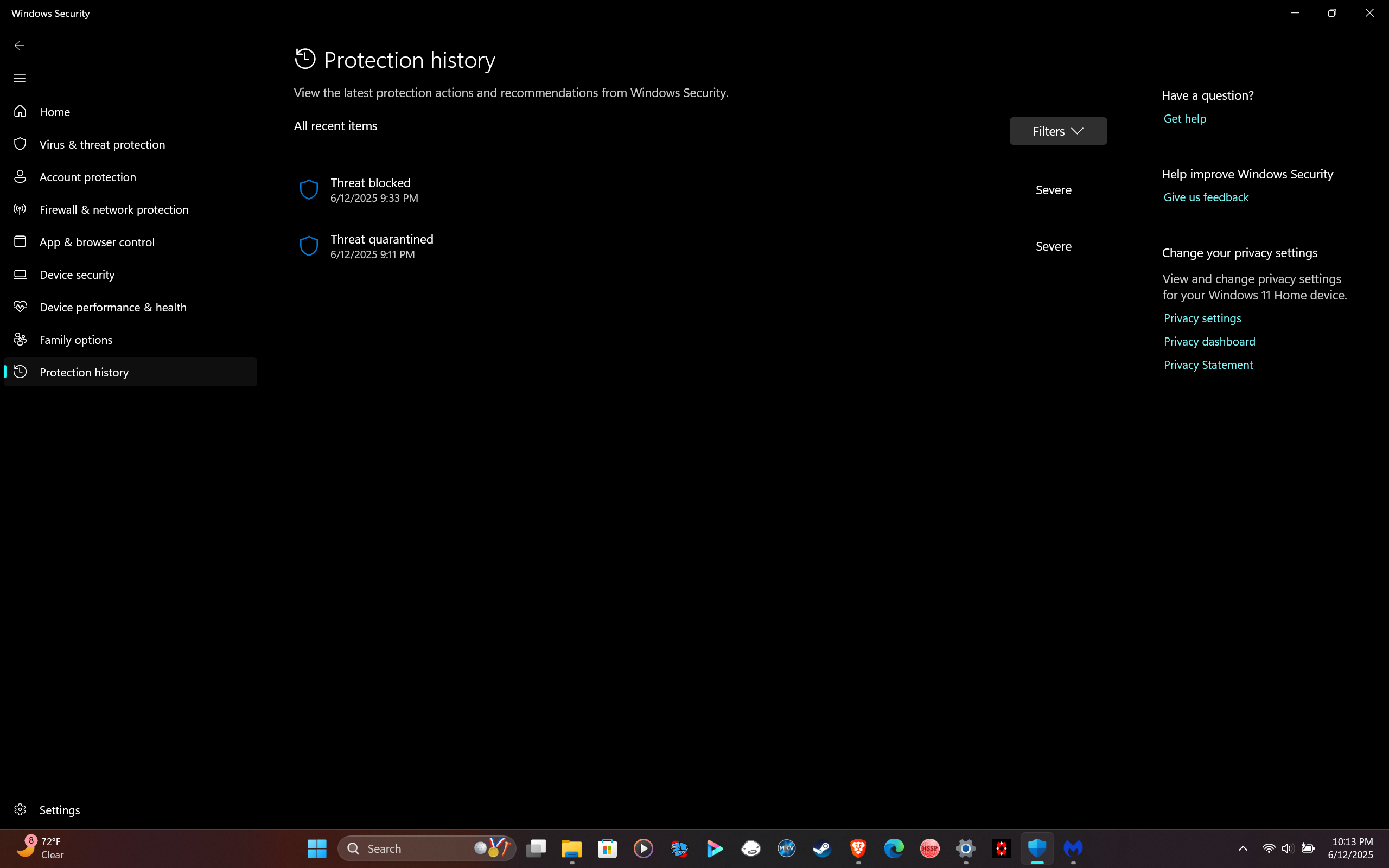The image size is (1389, 868).
Task: Expand the Threat quarantined entry
Action: click(381, 246)
